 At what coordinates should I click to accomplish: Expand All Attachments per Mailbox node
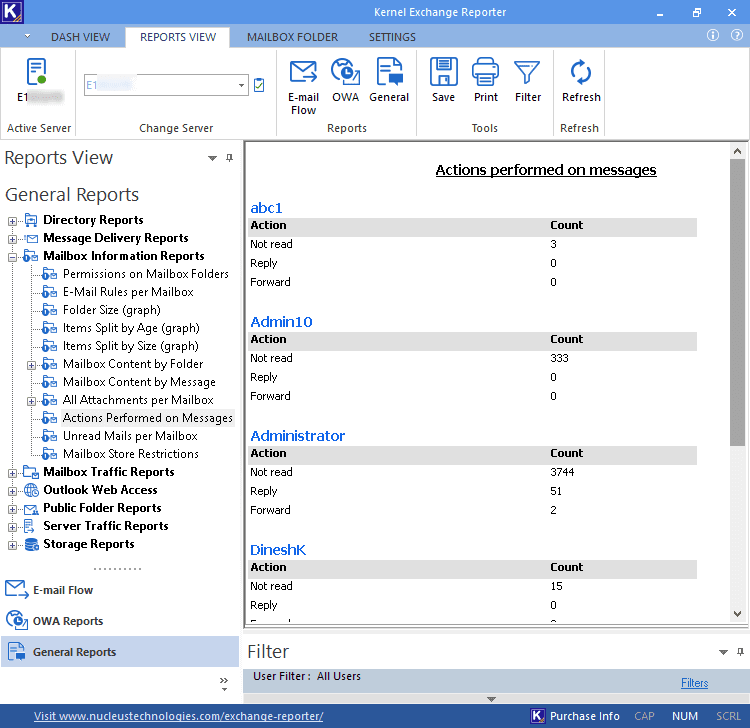31,401
